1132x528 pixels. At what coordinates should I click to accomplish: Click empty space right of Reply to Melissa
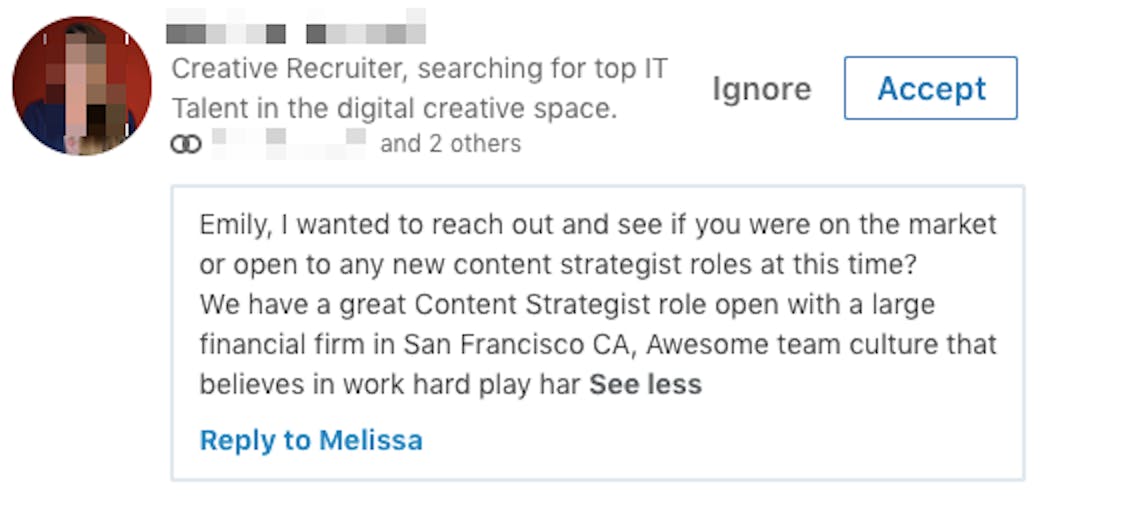tap(722, 441)
